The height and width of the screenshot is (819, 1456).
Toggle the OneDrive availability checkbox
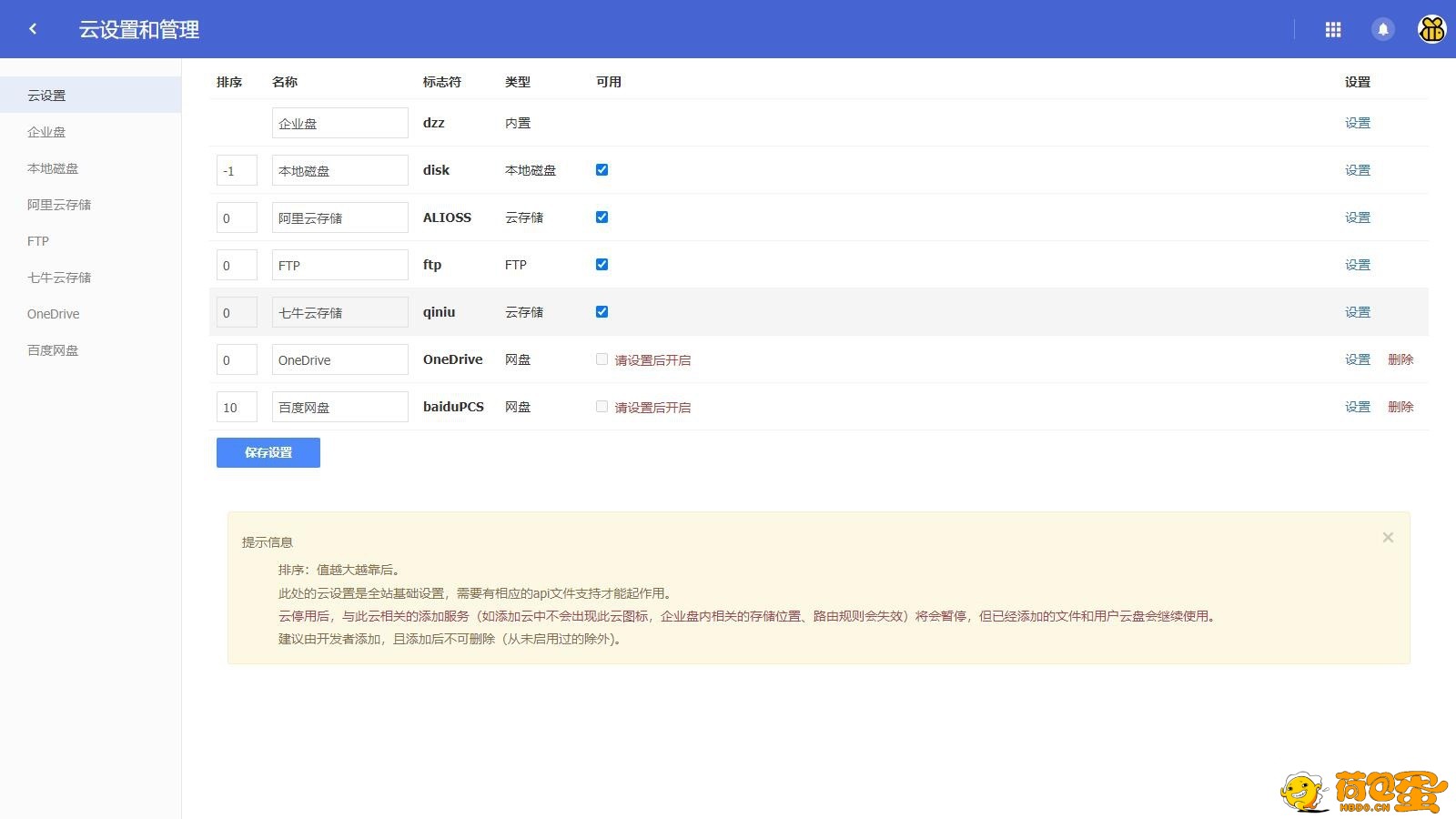click(x=602, y=359)
